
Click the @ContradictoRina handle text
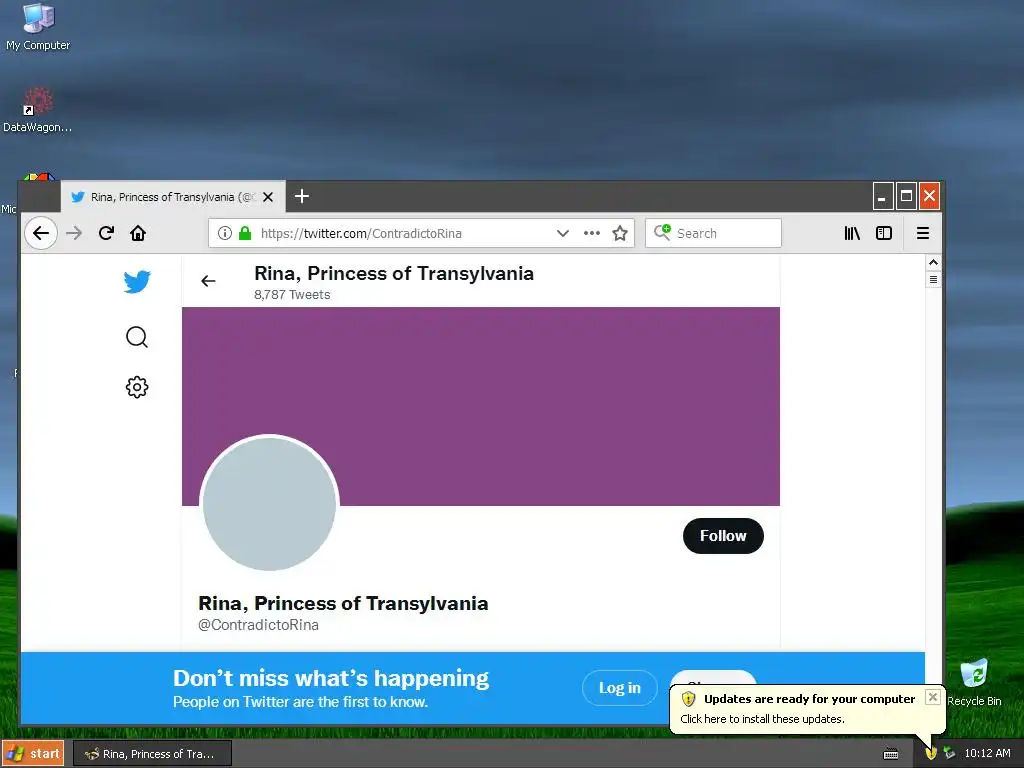coord(259,625)
